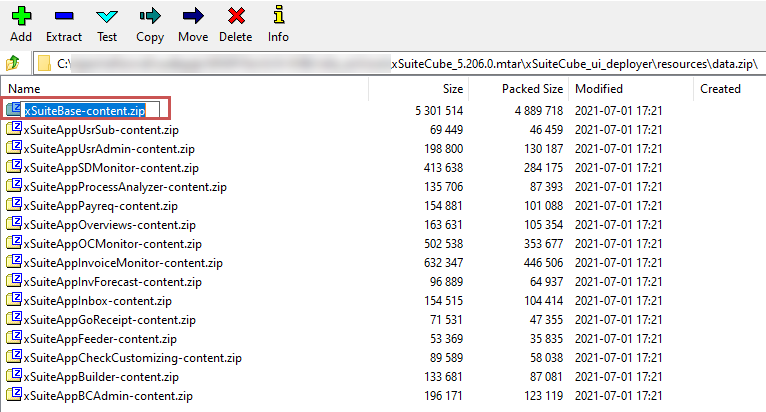Click archive icon of xSuiteAppFeeder-content.zip

tap(14, 338)
